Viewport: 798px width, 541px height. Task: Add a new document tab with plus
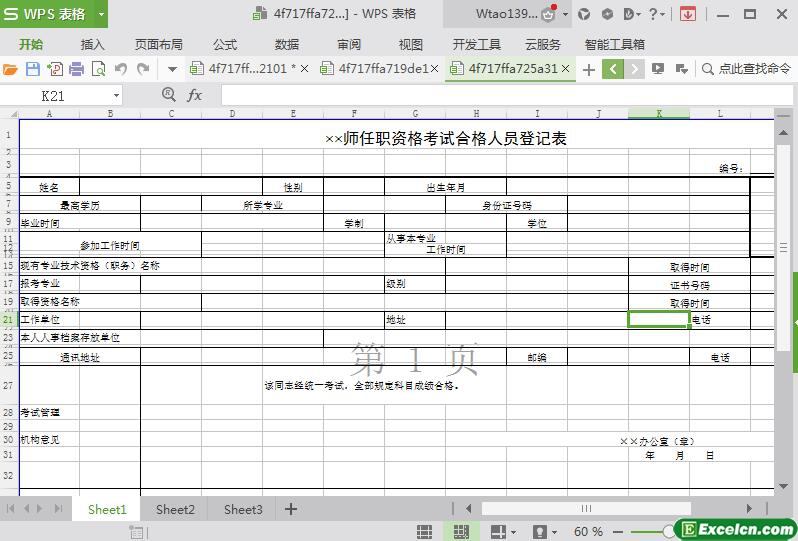pos(589,70)
